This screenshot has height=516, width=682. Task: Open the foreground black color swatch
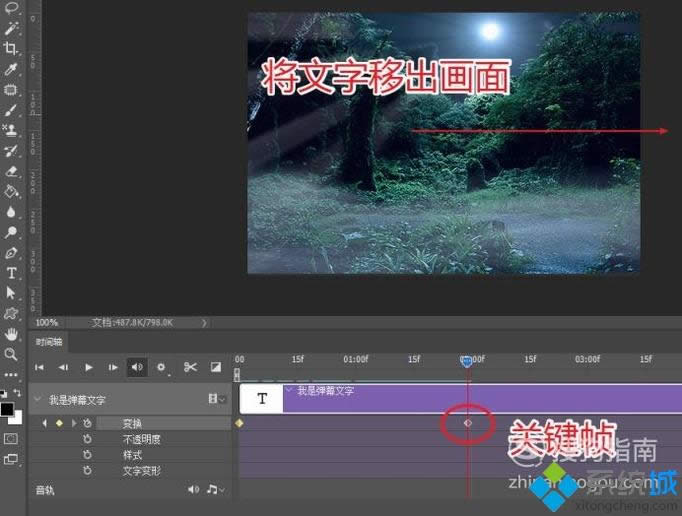(x=7, y=409)
